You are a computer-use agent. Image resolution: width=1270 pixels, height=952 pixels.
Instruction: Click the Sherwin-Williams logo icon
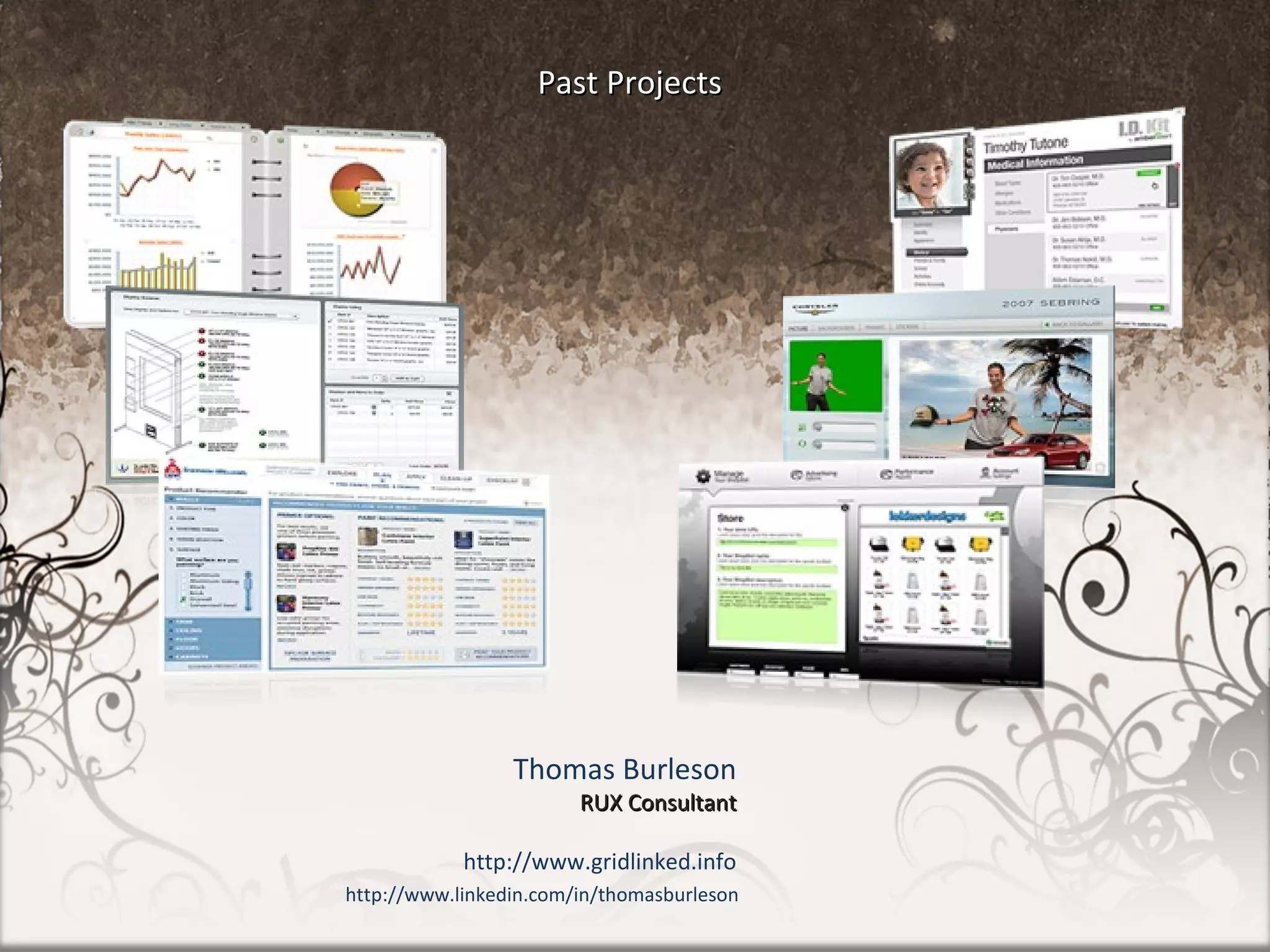(172, 470)
